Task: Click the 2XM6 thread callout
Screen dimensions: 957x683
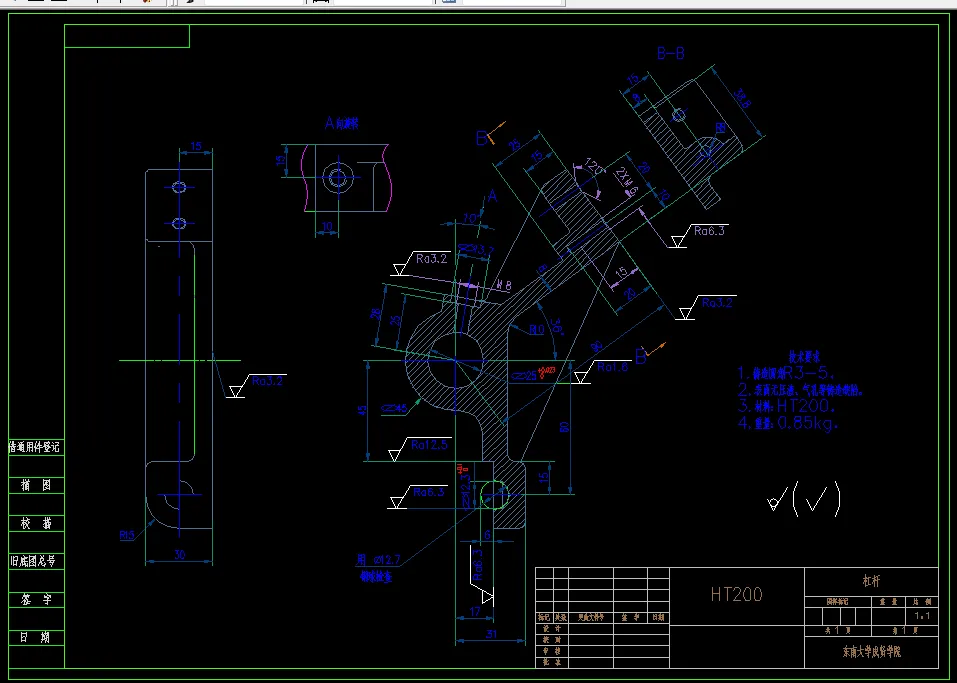Action: point(626,181)
